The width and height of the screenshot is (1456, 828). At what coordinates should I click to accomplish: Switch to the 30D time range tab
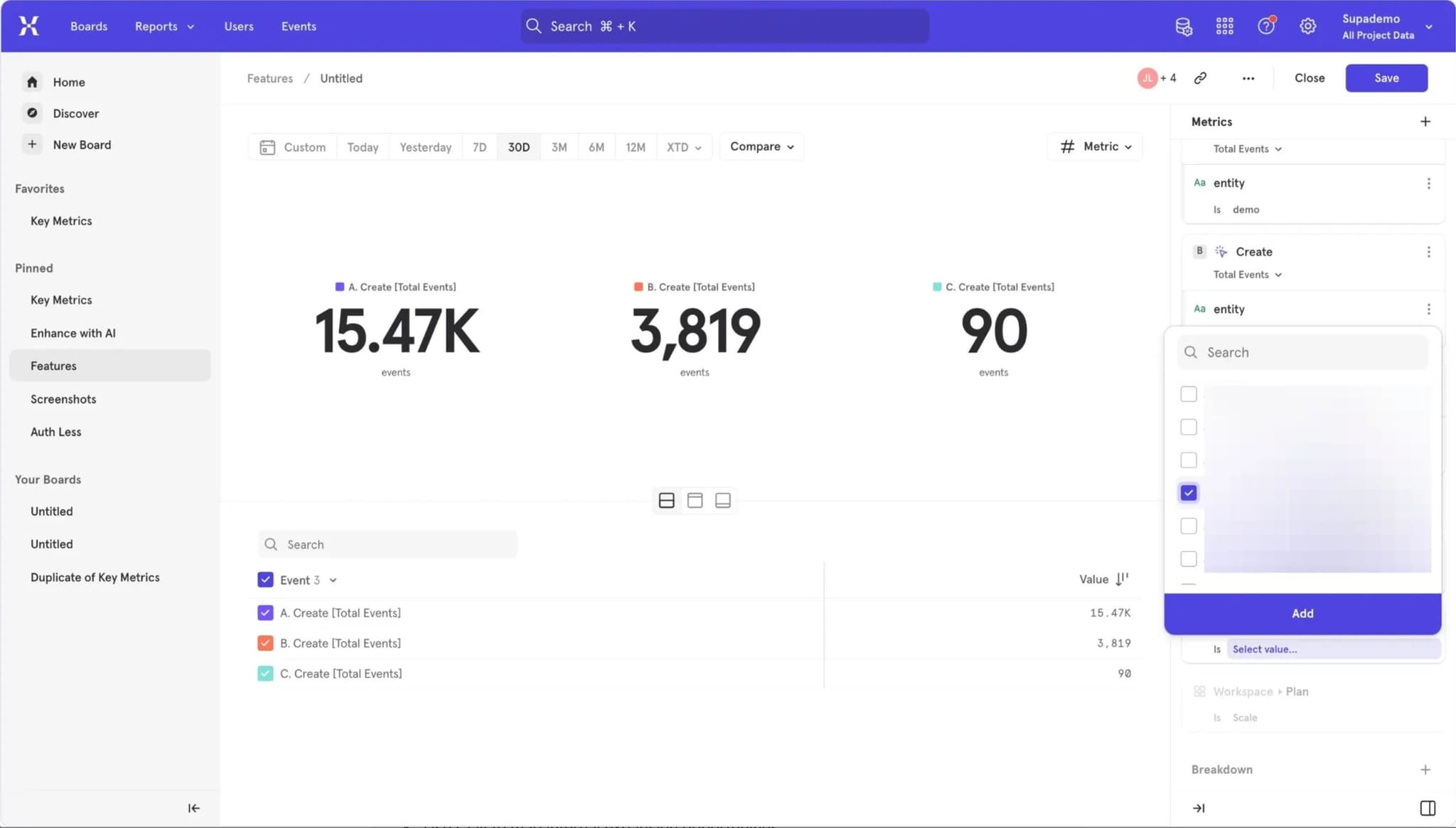click(518, 147)
